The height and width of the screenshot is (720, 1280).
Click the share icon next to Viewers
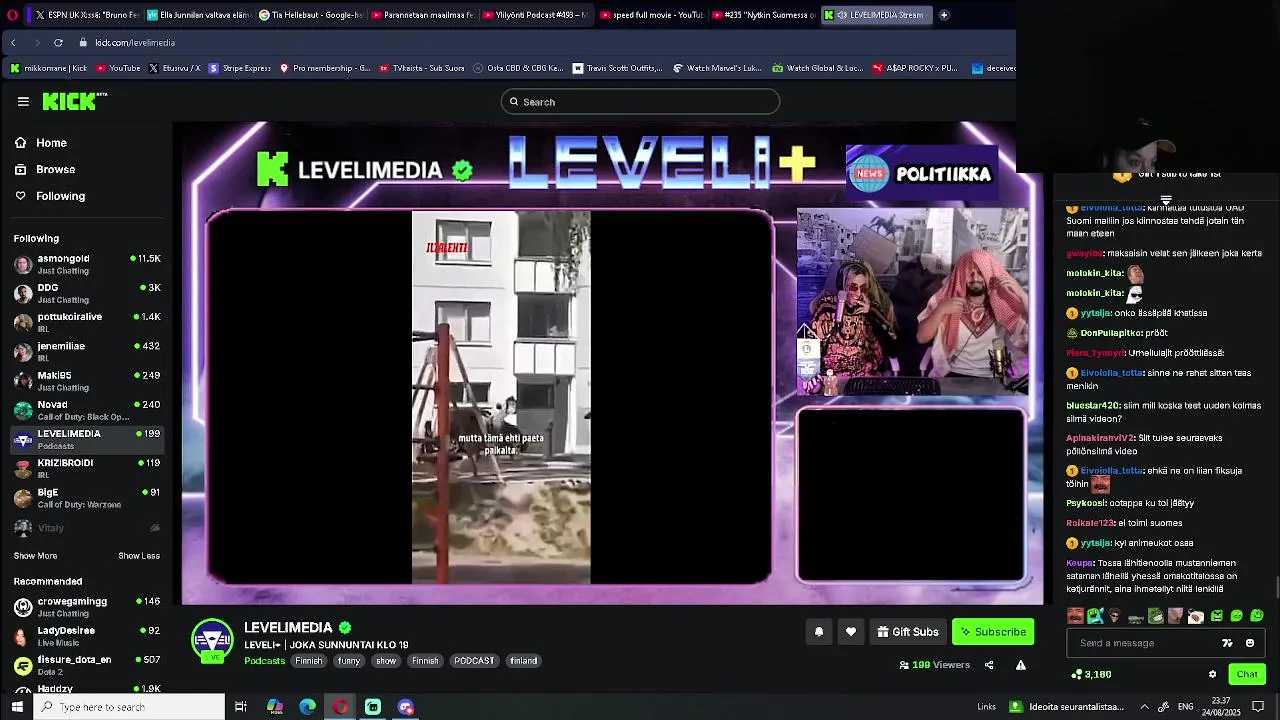click(989, 665)
